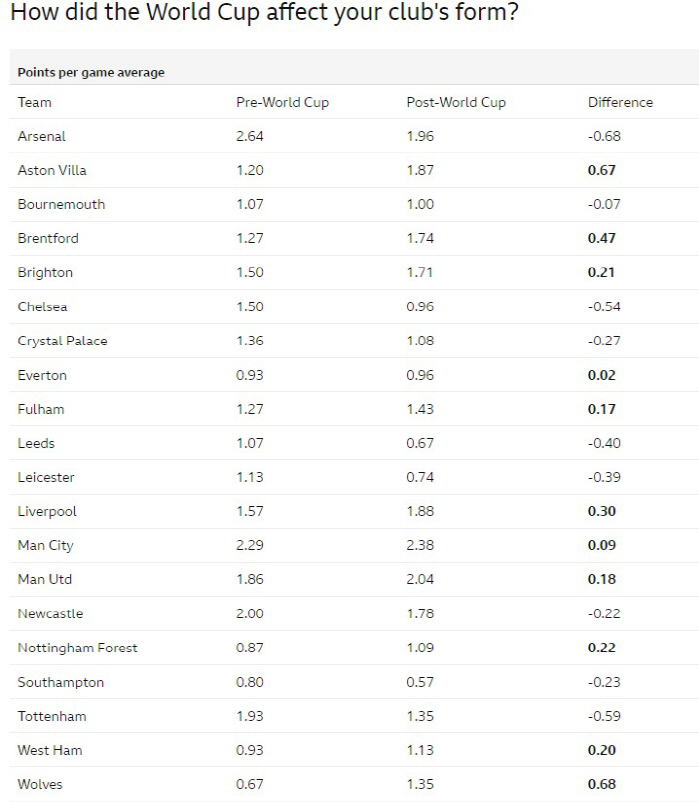Image resolution: width=699 pixels, height=802 pixels.
Task: Select the Newcastle team name
Action: [50, 614]
